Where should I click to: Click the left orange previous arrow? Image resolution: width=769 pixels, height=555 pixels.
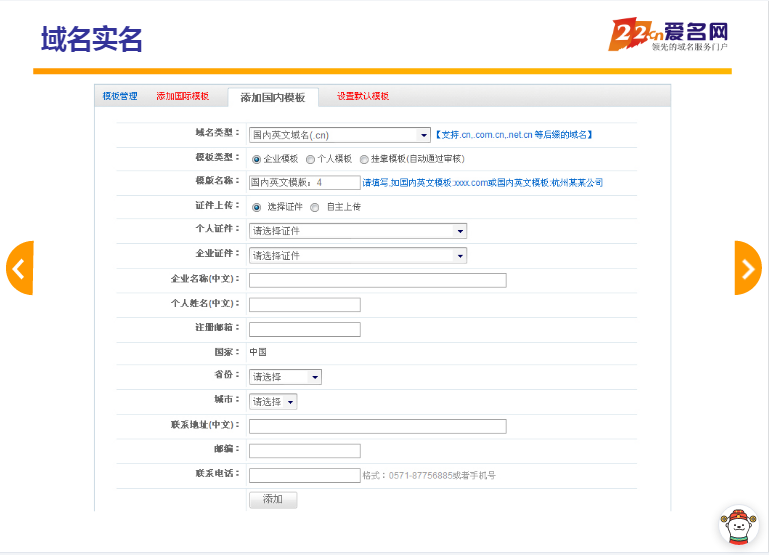tap(20, 268)
